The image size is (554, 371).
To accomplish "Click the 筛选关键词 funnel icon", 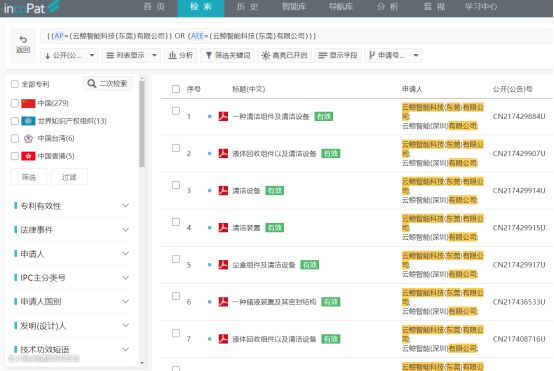I will 208,55.
